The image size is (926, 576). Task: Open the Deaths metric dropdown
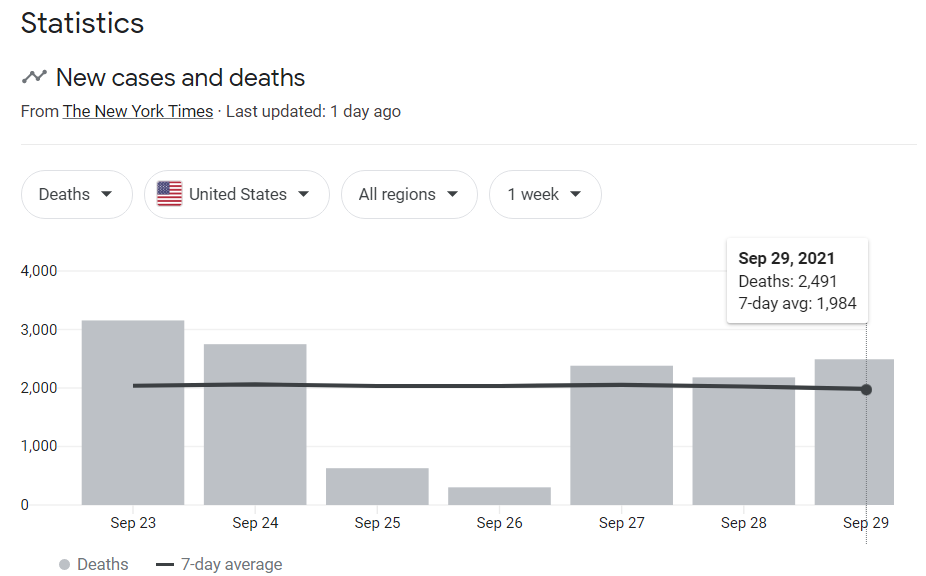coord(76,194)
